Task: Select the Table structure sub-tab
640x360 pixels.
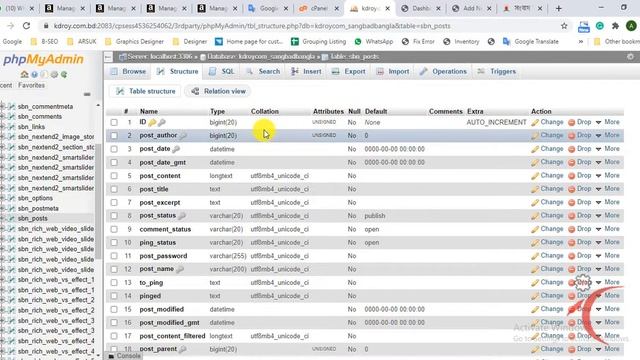Action: 146,91
